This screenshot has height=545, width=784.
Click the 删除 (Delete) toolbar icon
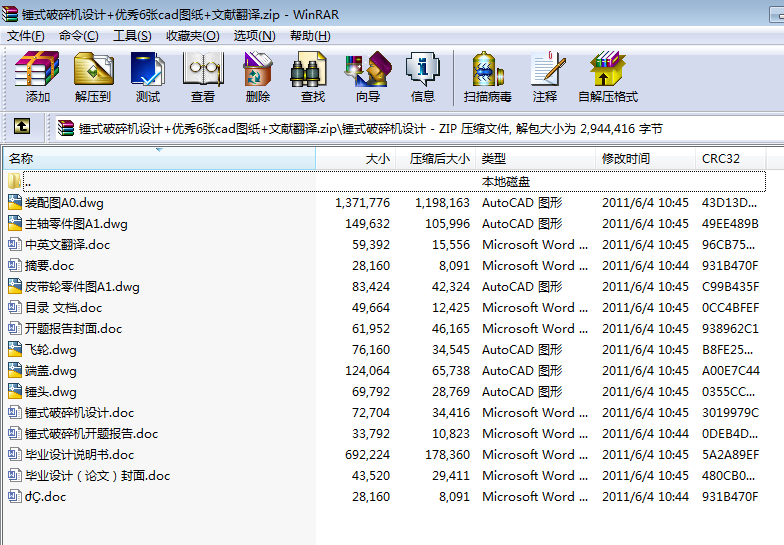(x=258, y=68)
